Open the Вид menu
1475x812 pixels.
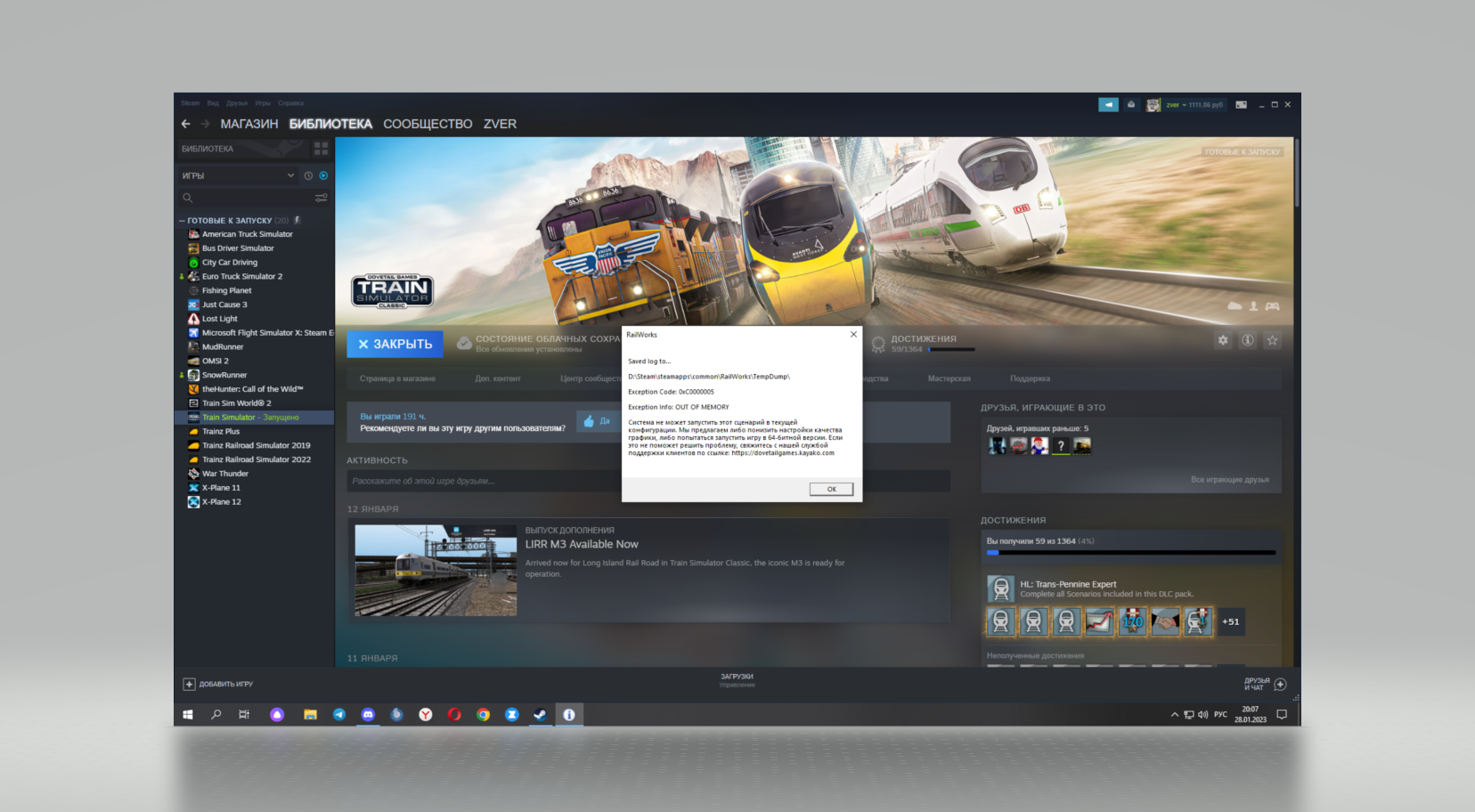coord(213,103)
